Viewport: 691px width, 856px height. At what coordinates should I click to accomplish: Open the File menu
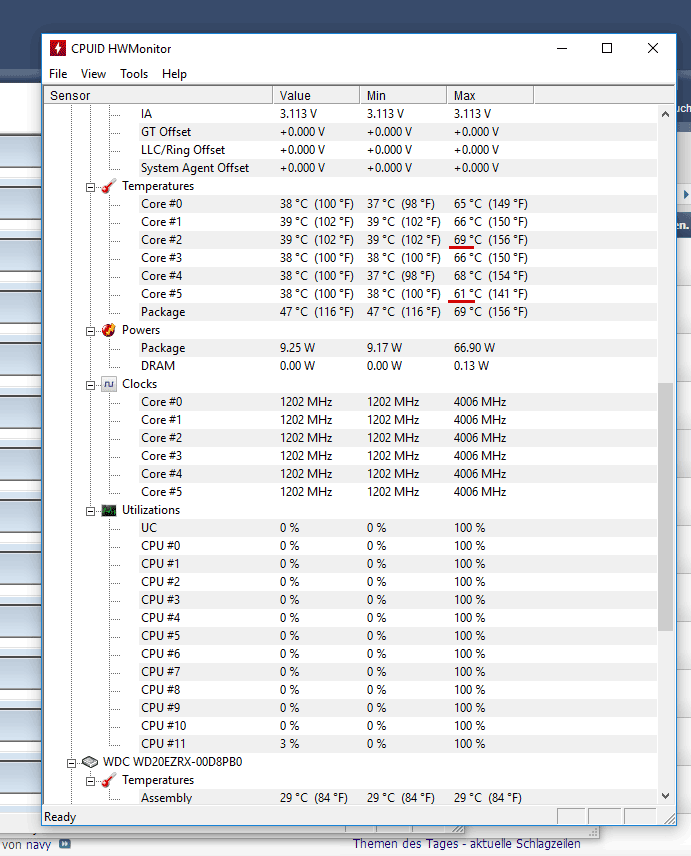click(58, 74)
